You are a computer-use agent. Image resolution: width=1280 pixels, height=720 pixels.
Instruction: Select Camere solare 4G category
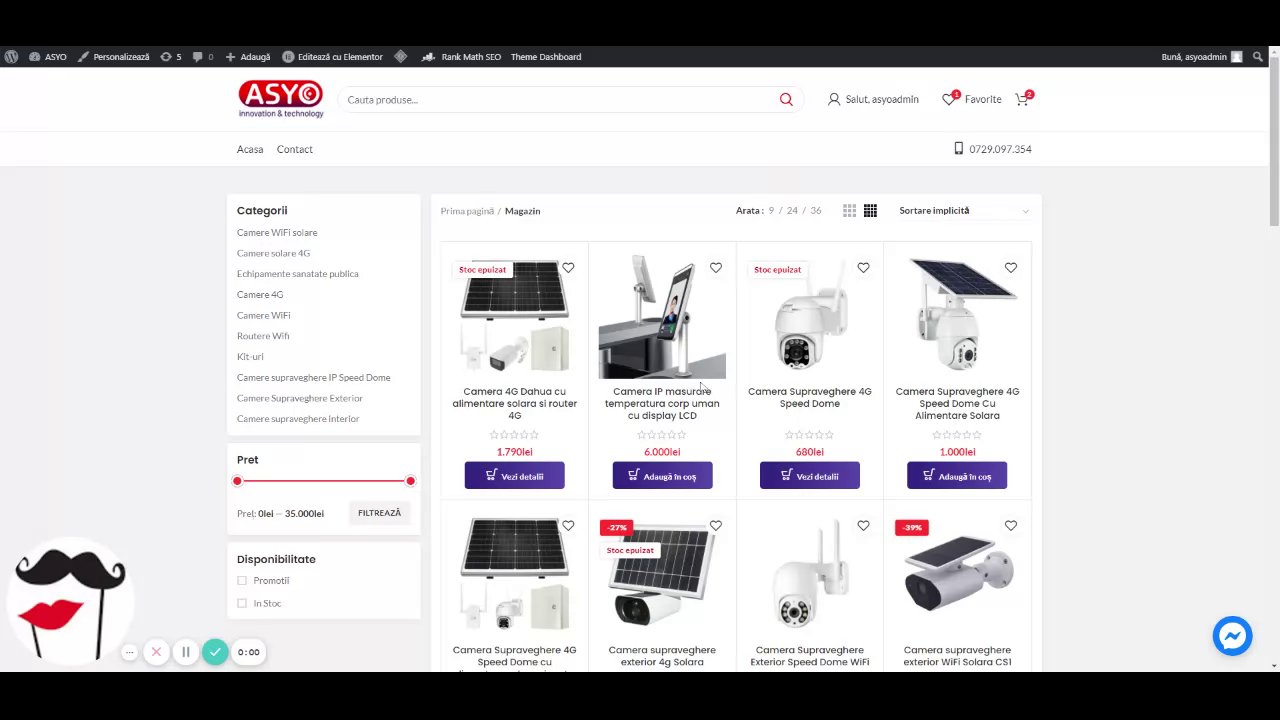273,253
